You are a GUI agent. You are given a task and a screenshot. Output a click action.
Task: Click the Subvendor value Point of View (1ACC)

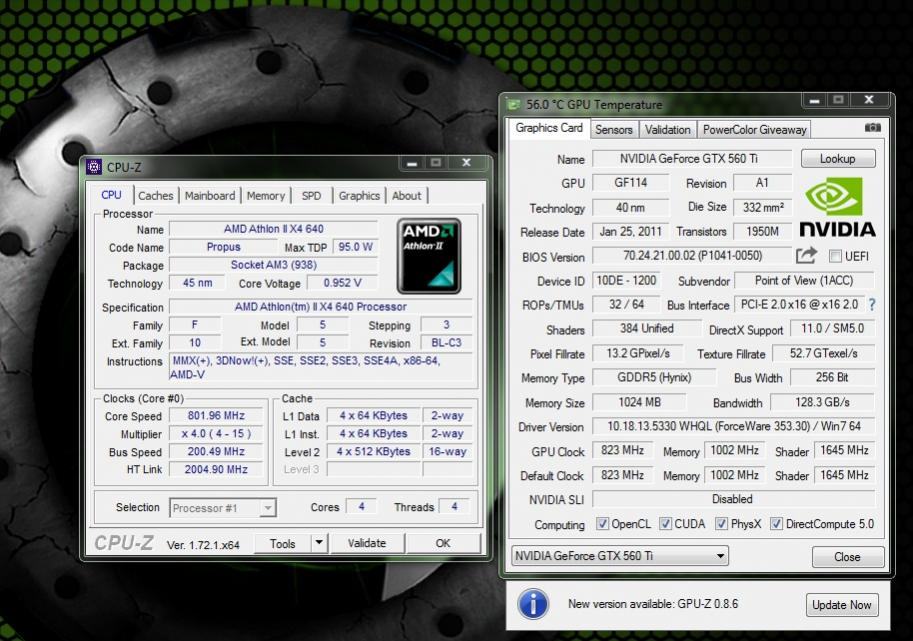[x=804, y=281]
